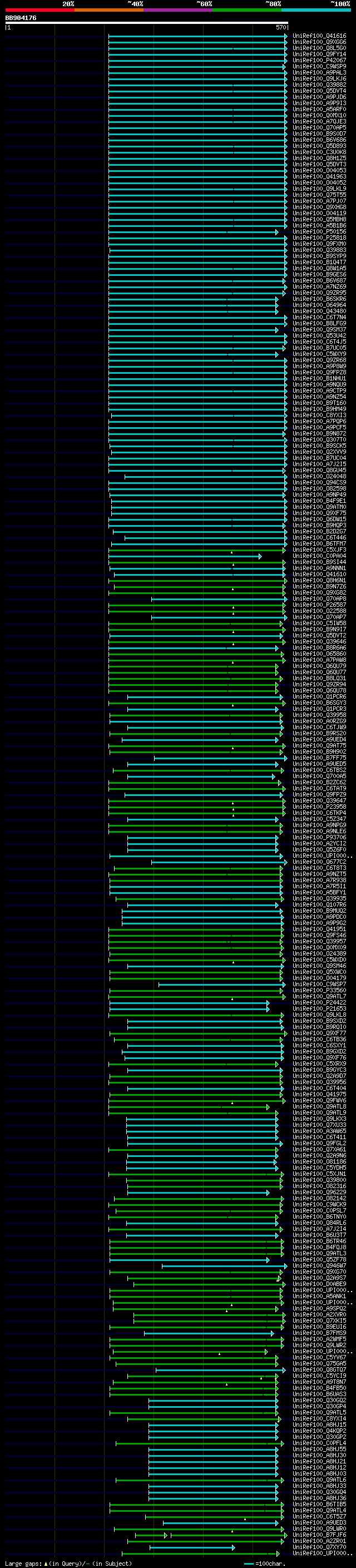Click the purple ~60% identity color segment
This screenshot has height=1568, width=356.
177,10
